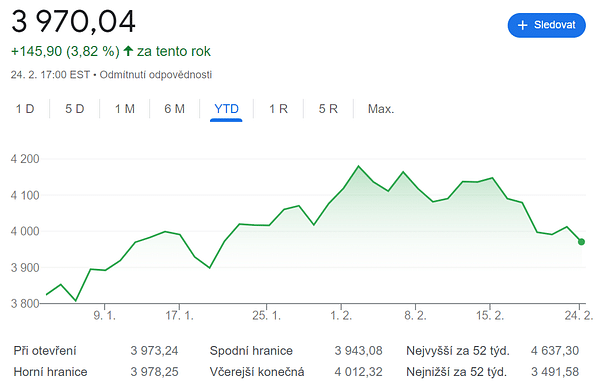600x389 pixels.
Task: Open the 5 R range tab
Action: click(x=328, y=109)
